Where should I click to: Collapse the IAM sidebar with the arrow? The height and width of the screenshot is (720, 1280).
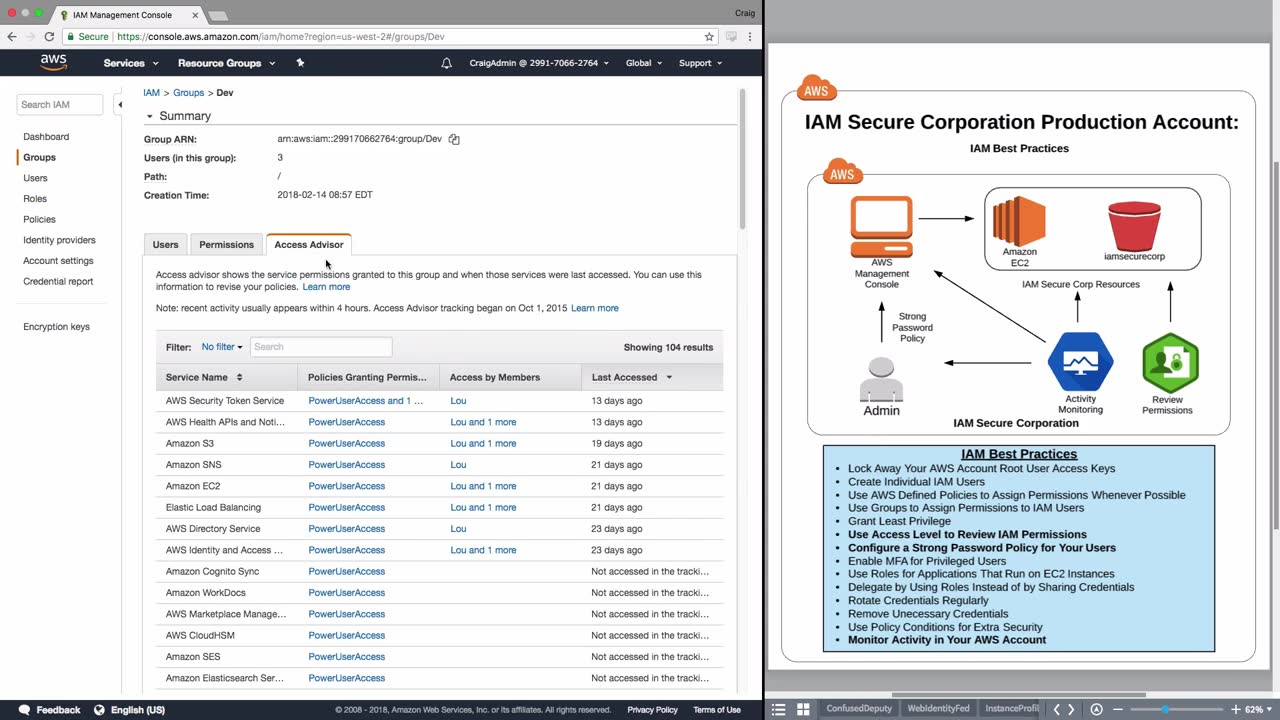119,104
